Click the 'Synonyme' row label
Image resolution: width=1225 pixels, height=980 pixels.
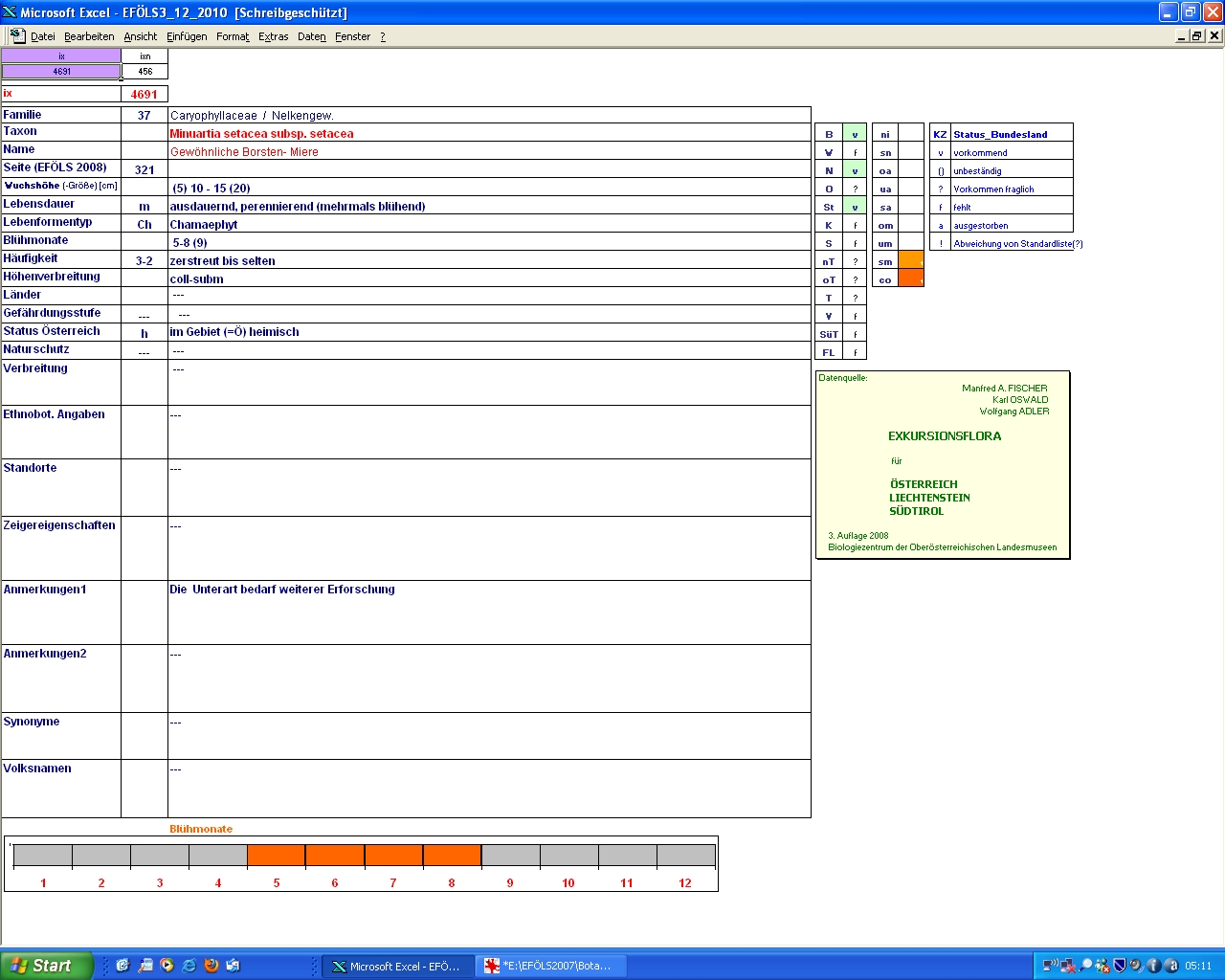coord(32,722)
